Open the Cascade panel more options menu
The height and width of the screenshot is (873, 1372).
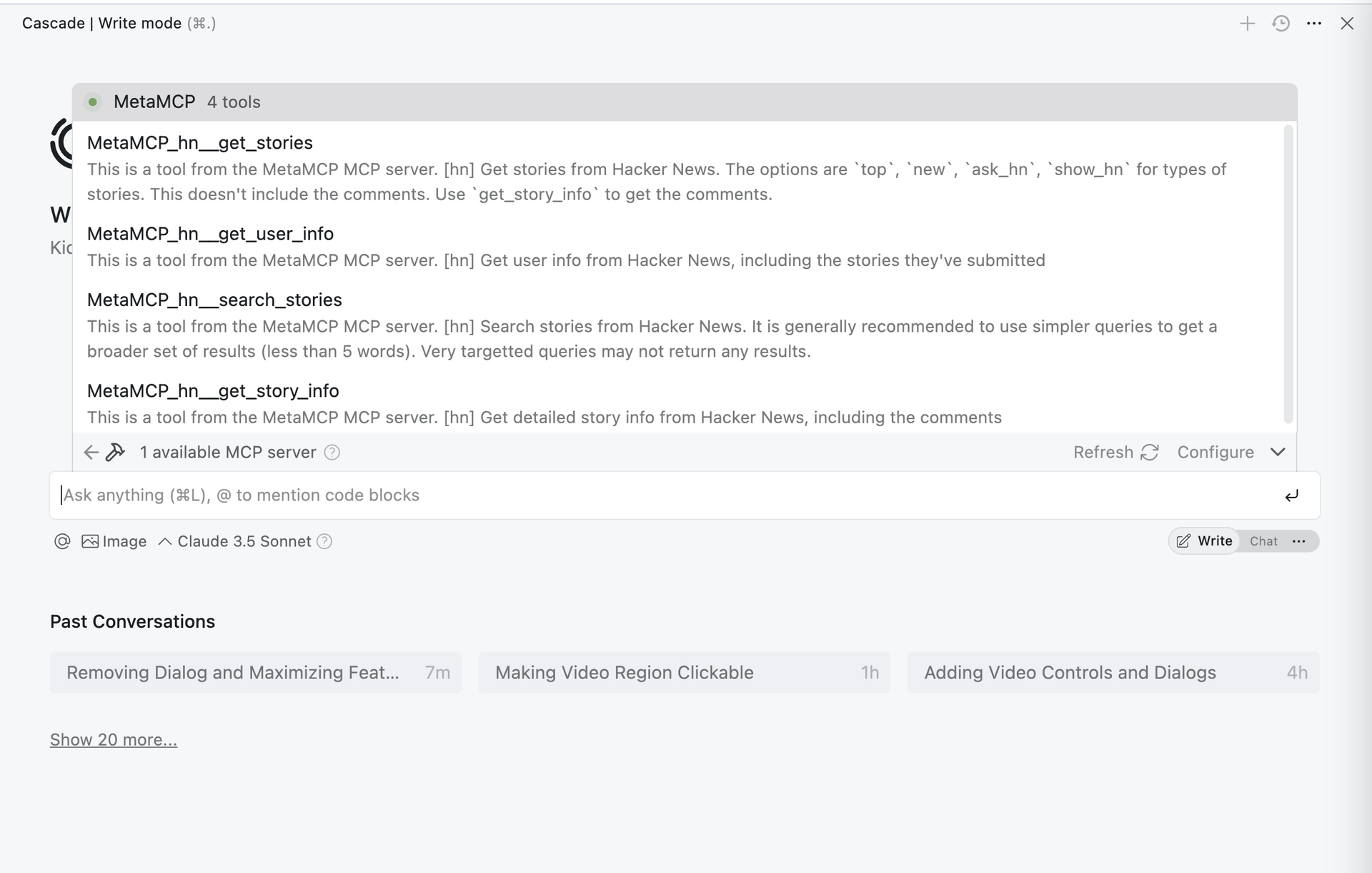pos(1314,24)
